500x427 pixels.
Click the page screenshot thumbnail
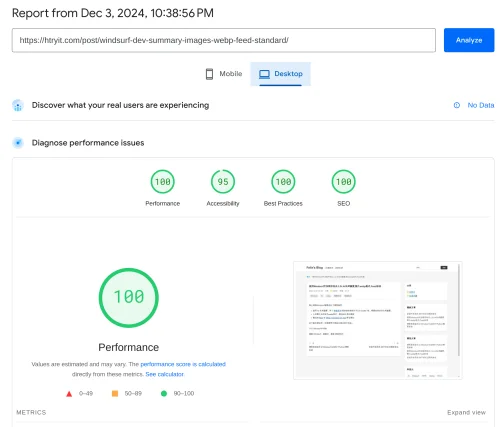[378, 320]
